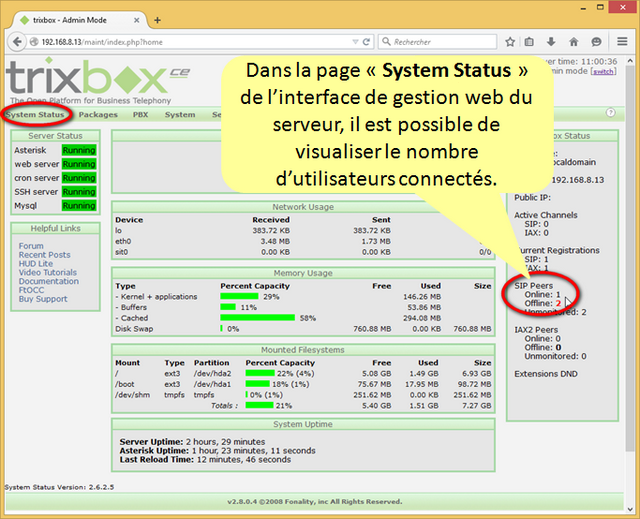
Task: Click the switch admin mode link
Action: (x=603, y=71)
